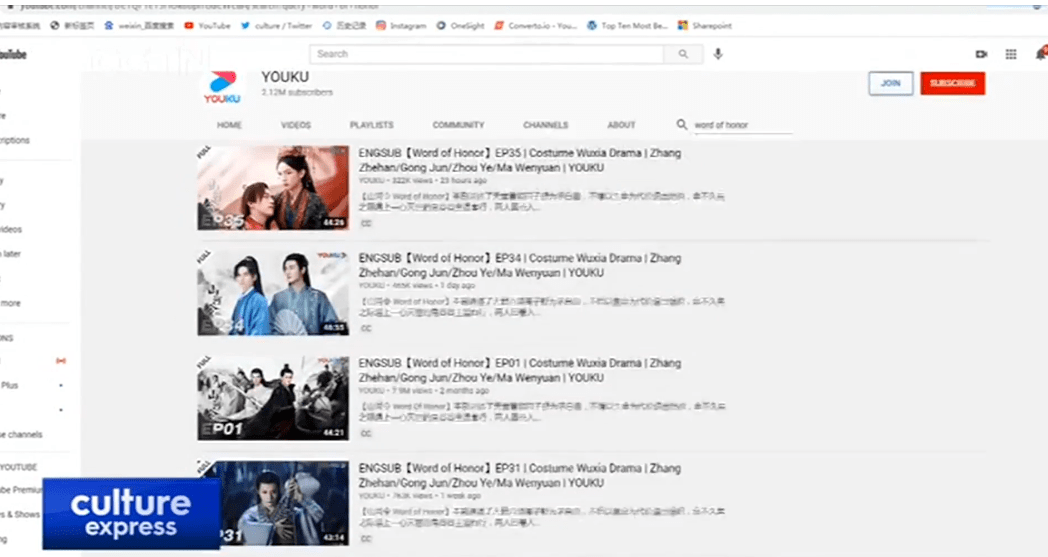This screenshot has height=557, width=1048.
Task: Open the culture / Twitter bookmark
Action: [276, 25]
